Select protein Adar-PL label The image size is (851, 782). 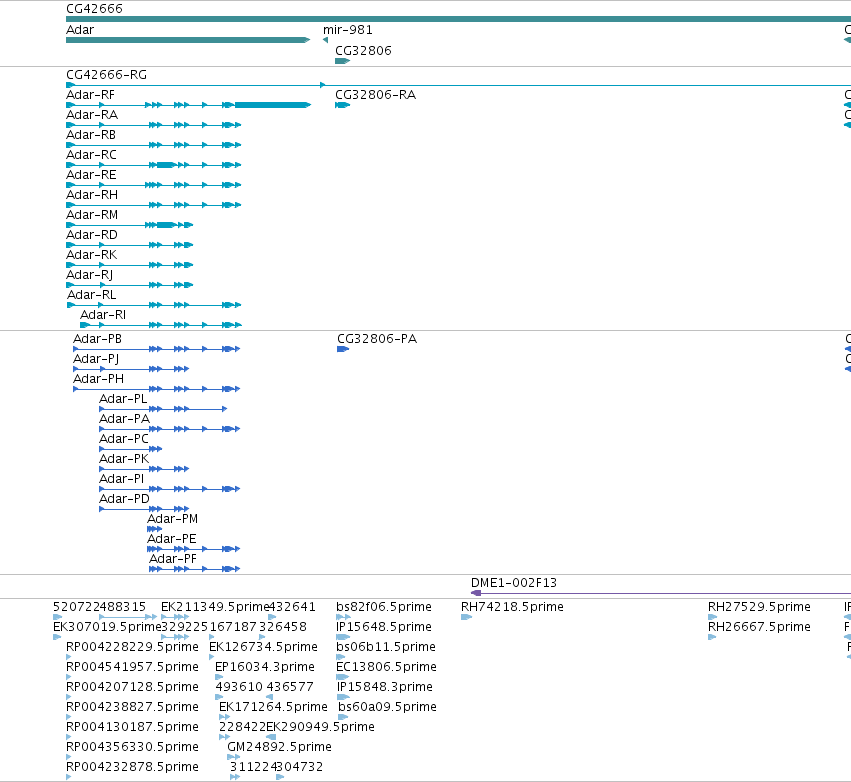(x=123, y=399)
